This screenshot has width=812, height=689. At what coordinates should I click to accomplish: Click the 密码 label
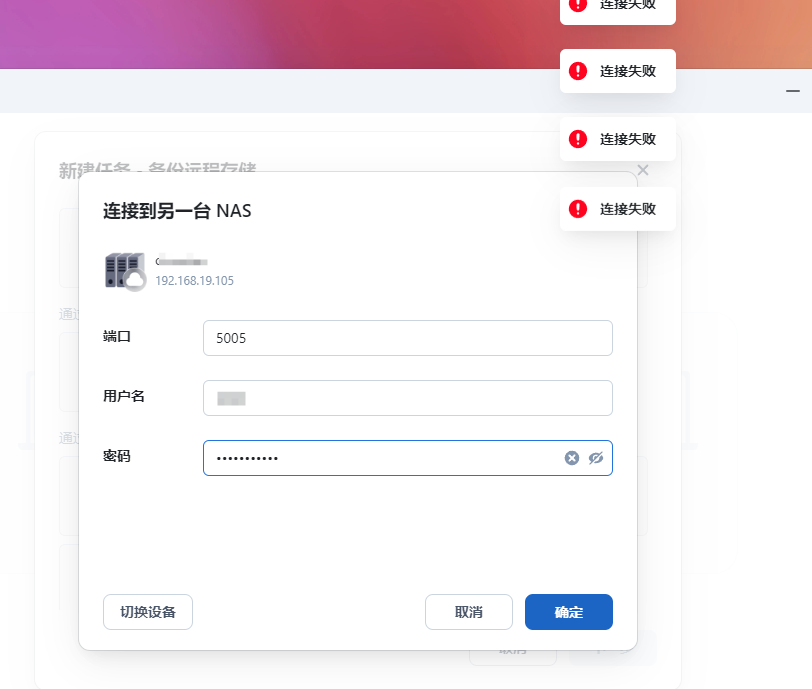point(117,456)
